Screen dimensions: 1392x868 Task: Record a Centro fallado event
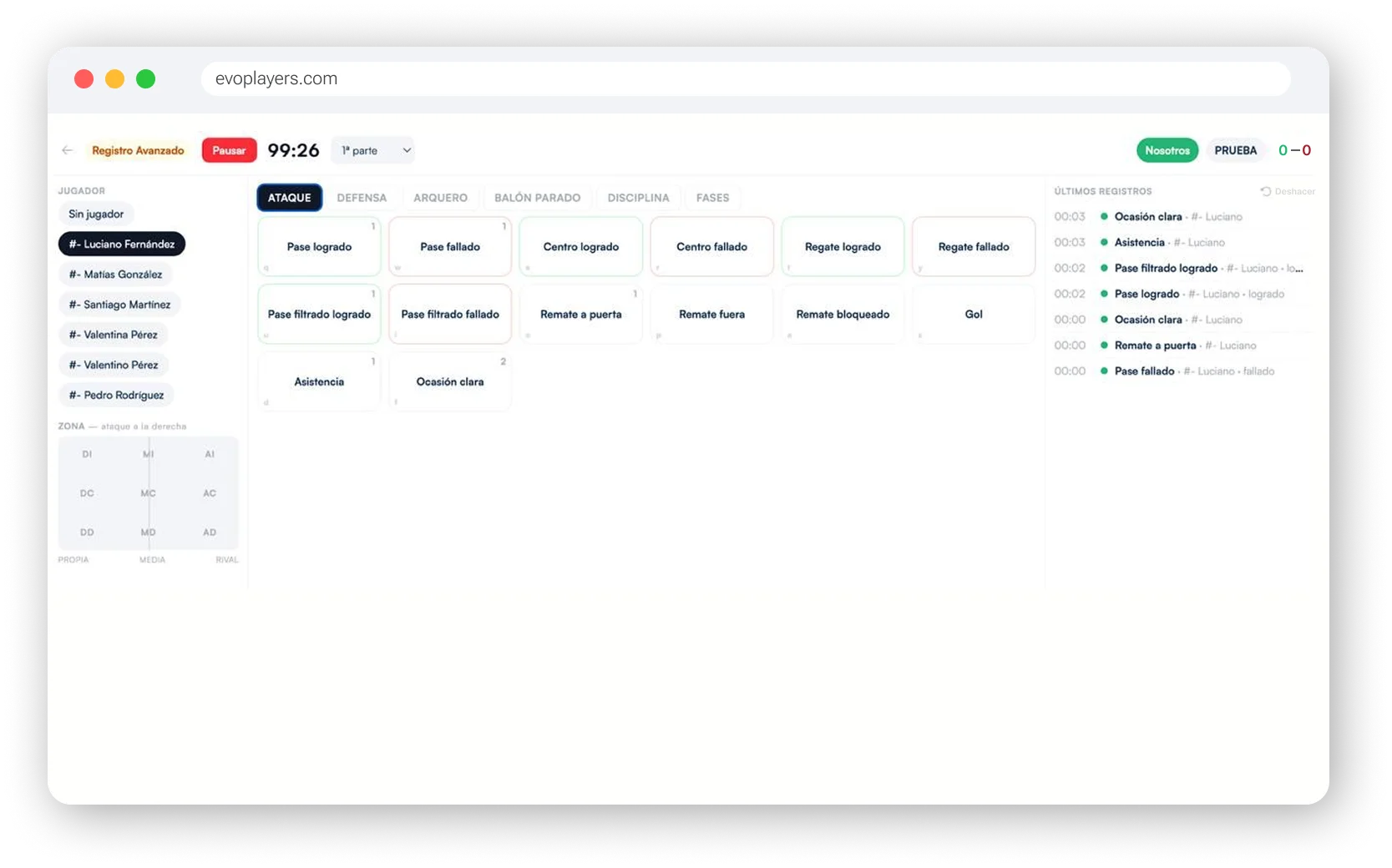(712, 246)
